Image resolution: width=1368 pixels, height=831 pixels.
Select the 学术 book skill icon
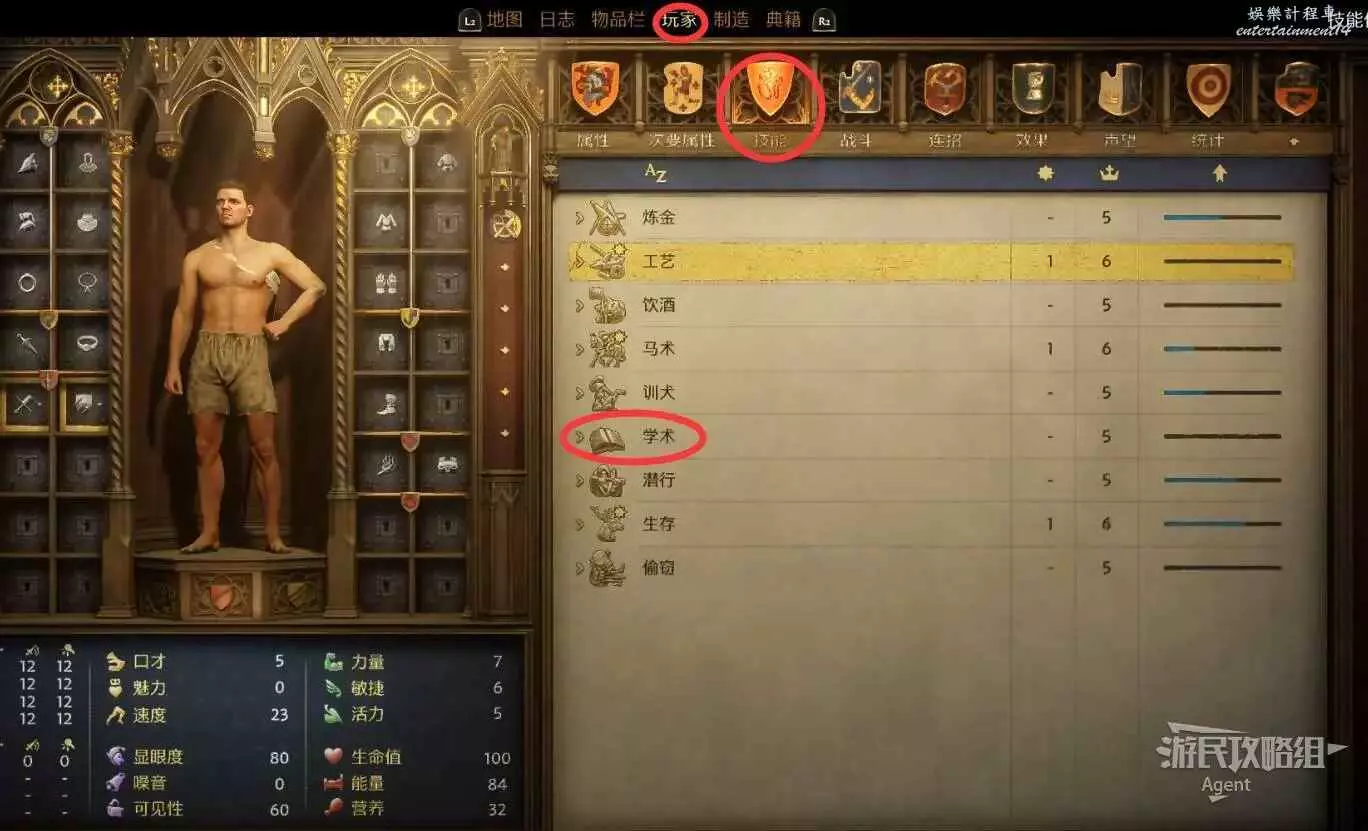tap(607, 437)
